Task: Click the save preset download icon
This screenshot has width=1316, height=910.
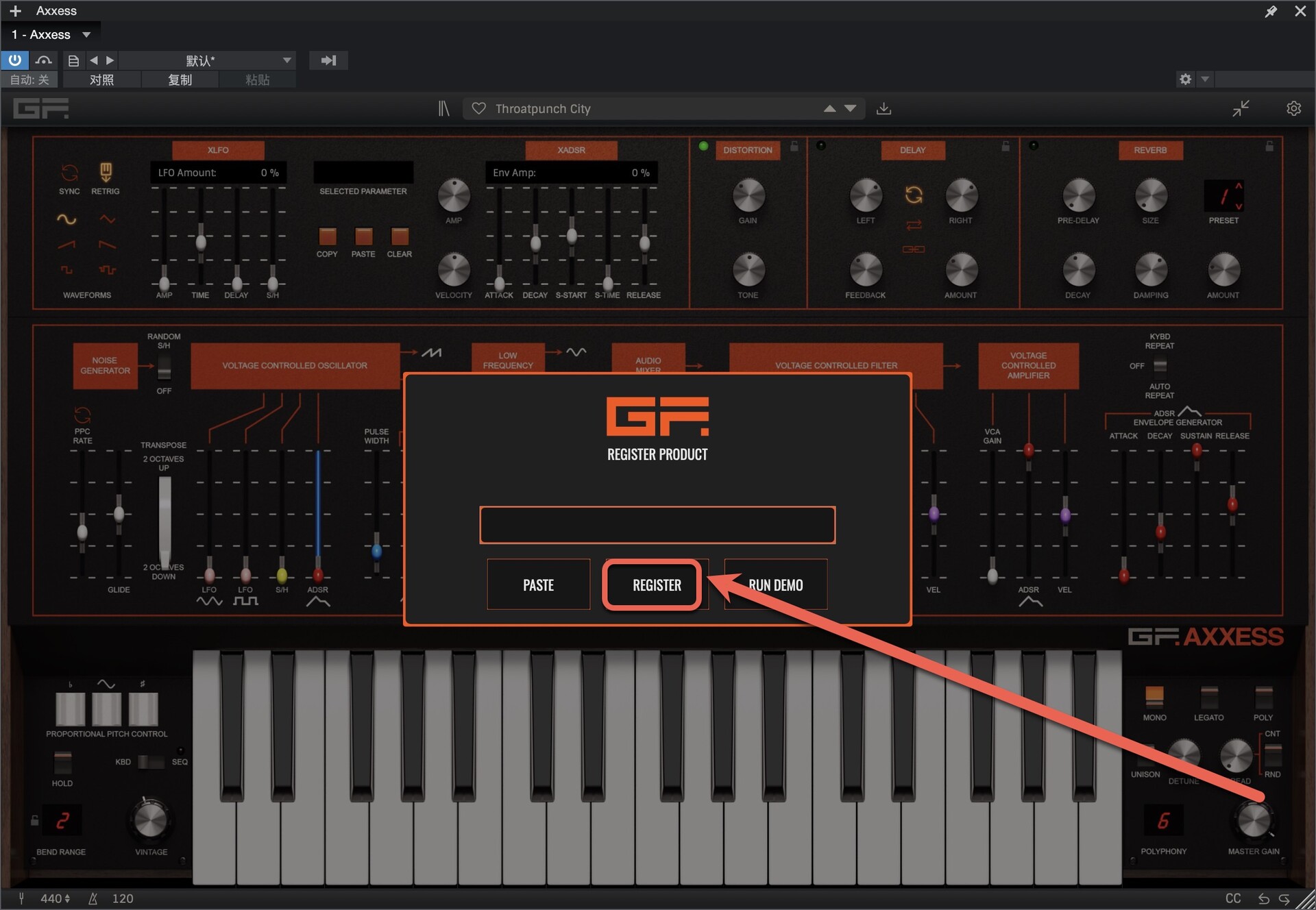Action: [x=884, y=108]
